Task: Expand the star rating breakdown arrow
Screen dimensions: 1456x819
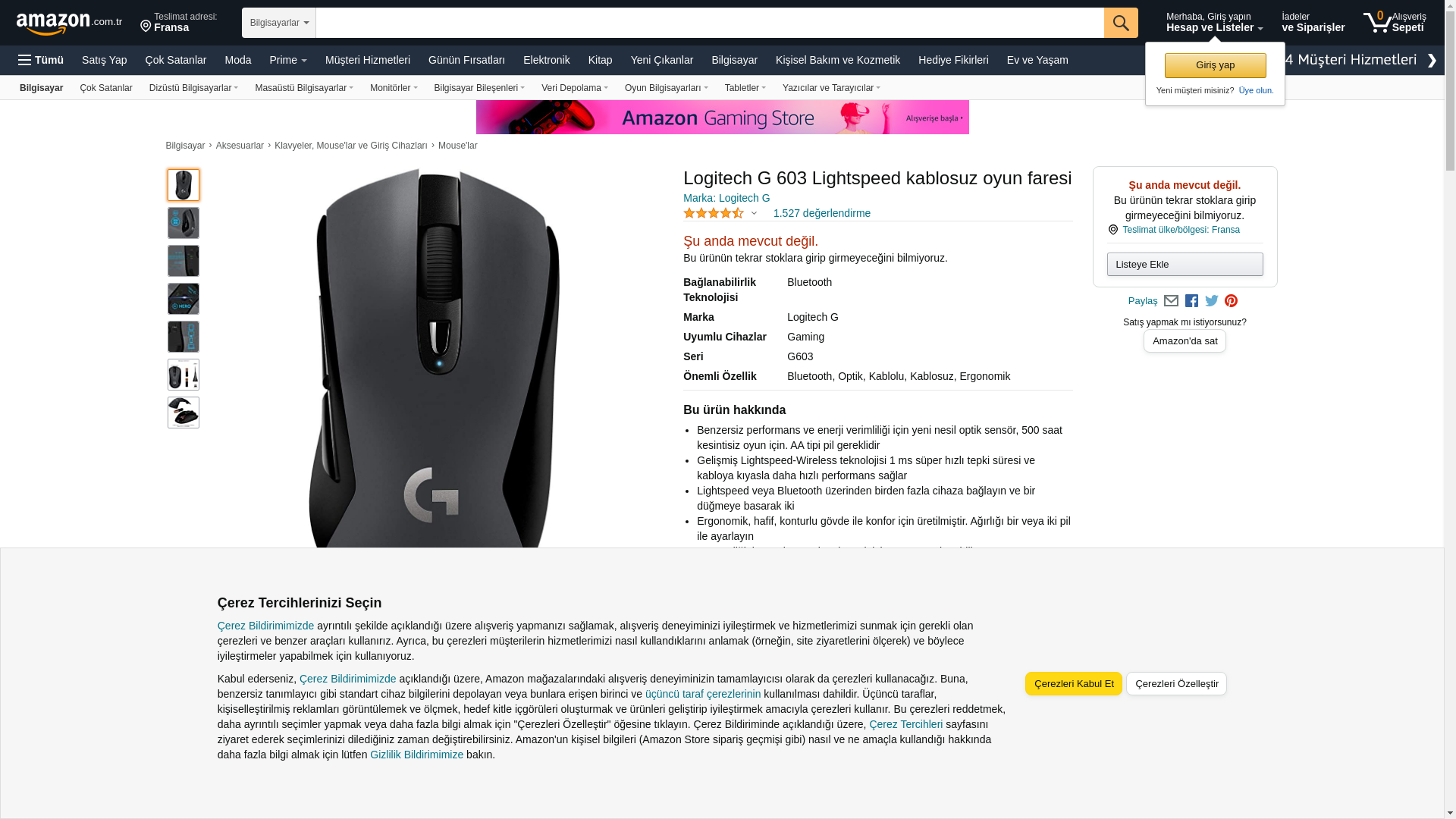Action: point(754,214)
